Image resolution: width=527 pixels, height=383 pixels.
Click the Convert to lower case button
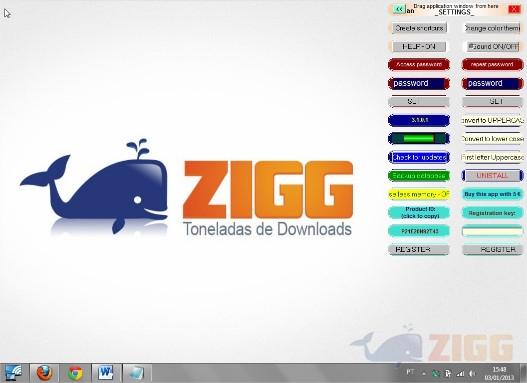point(492,138)
